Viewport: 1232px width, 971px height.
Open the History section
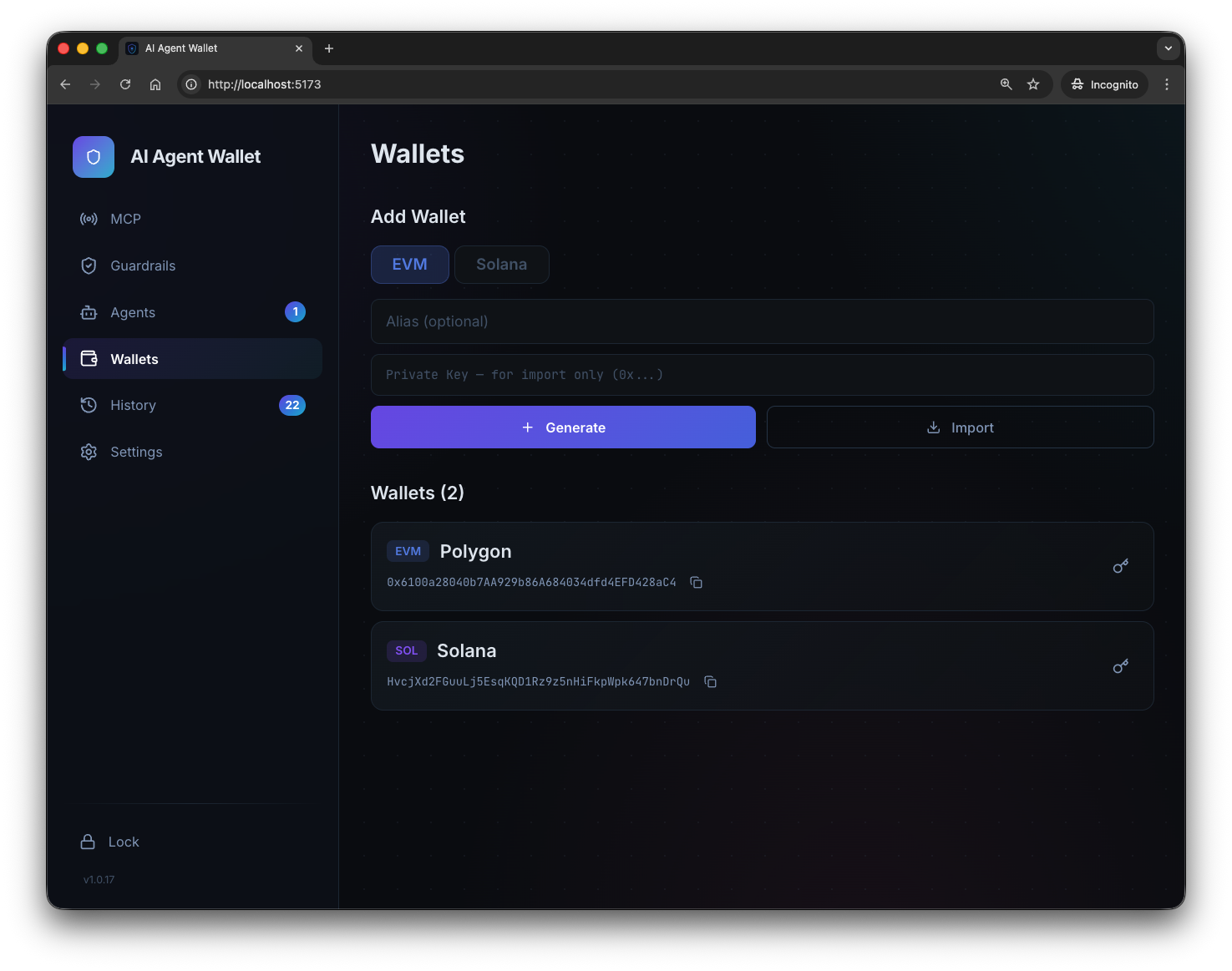[x=133, y=405]
